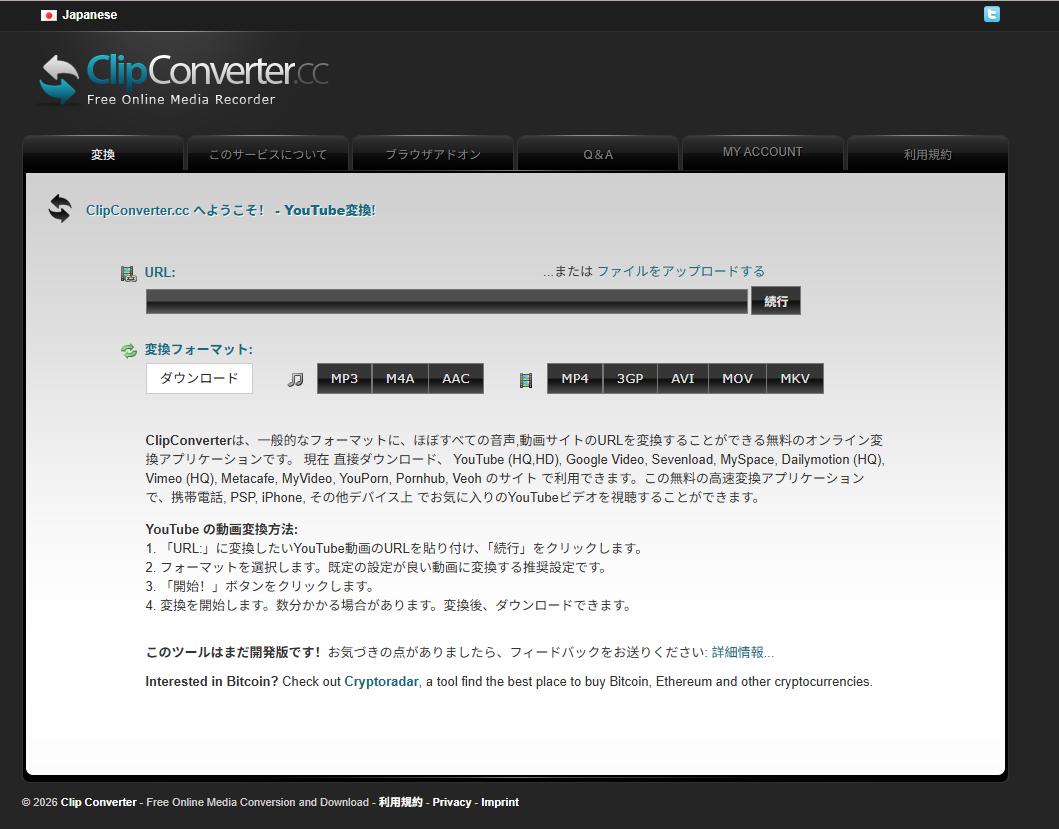Viewport: 1059px width, 829px height.
Task: Click the ダウンロード format button
Action: tap(199, 378)
